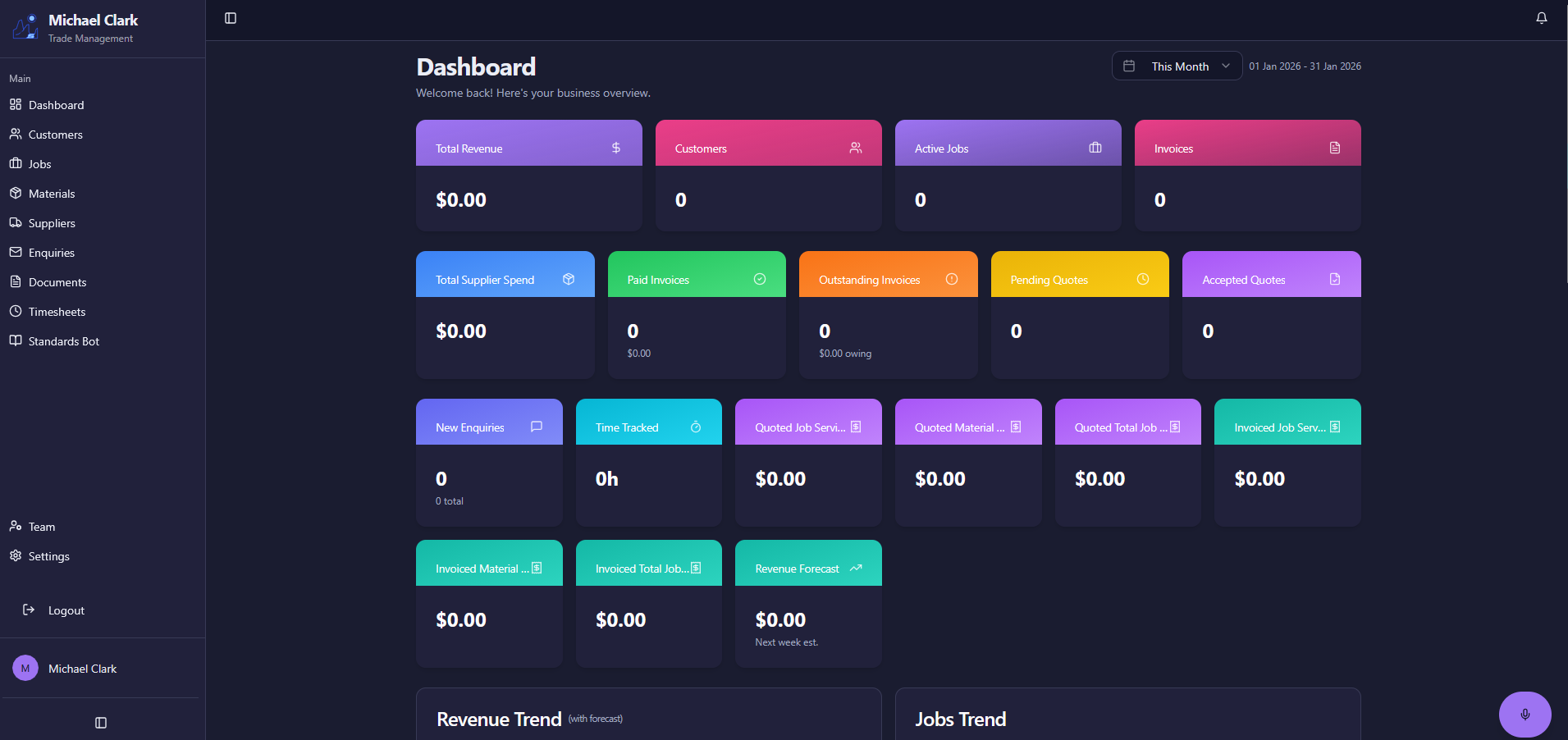
Task: Click the dollar icon on Total Revenue card
Action: (x=615, y=148)
